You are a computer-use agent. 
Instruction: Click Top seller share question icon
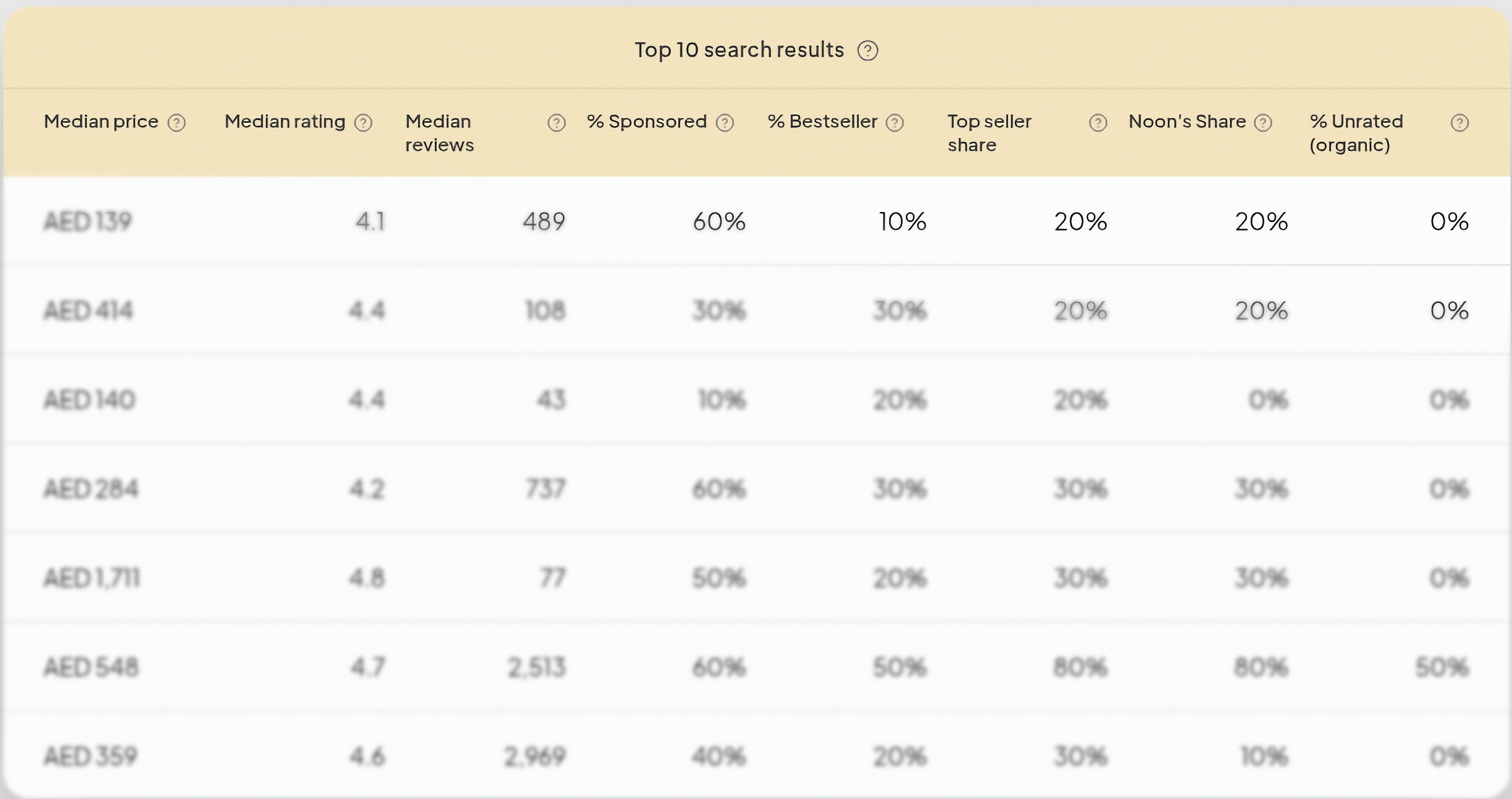point(1098,123)
